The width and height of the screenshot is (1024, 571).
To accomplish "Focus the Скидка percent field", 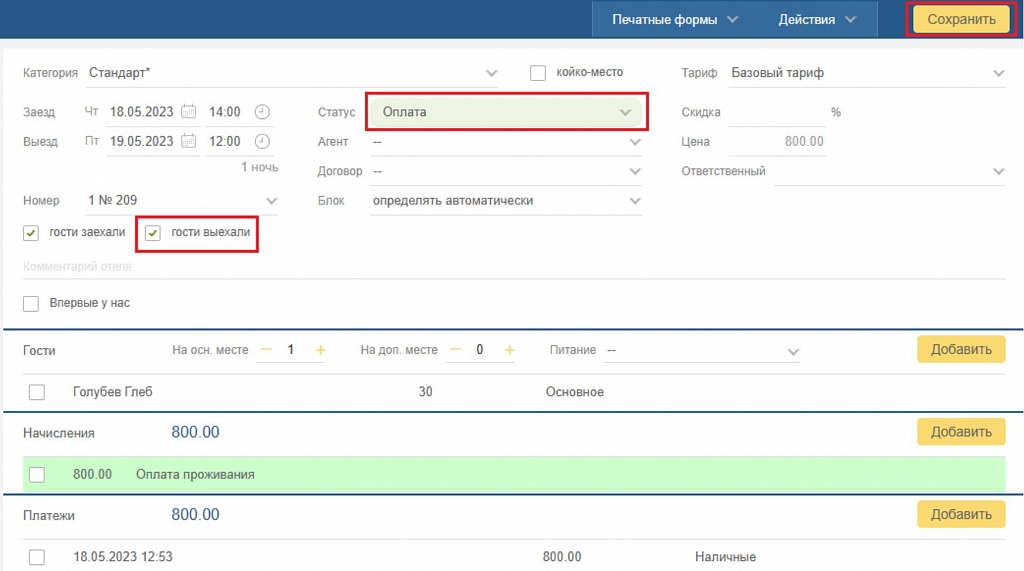I will [x=777, y=112].
